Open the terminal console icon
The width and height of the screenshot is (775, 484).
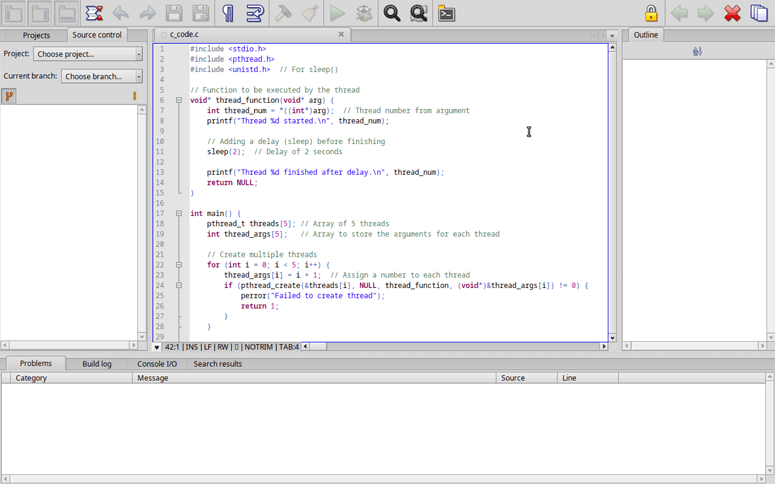[x=446, y=13]
